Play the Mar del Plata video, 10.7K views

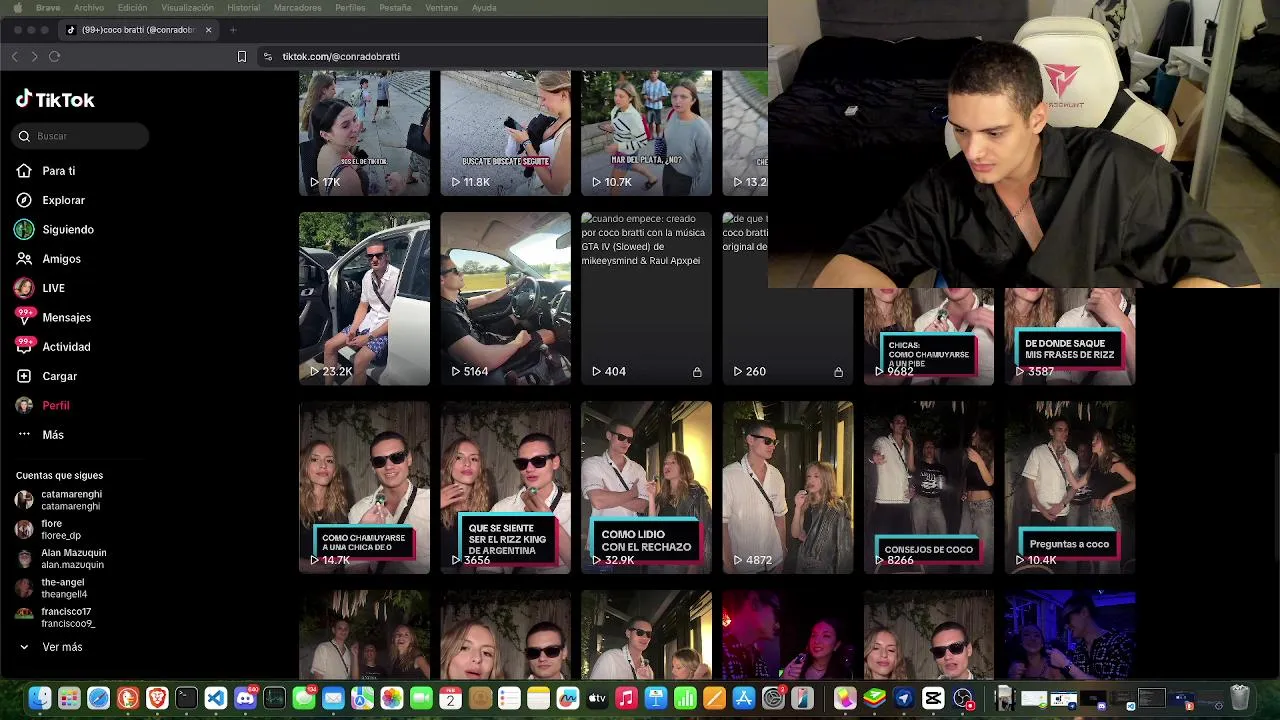(x=646, y=132)
